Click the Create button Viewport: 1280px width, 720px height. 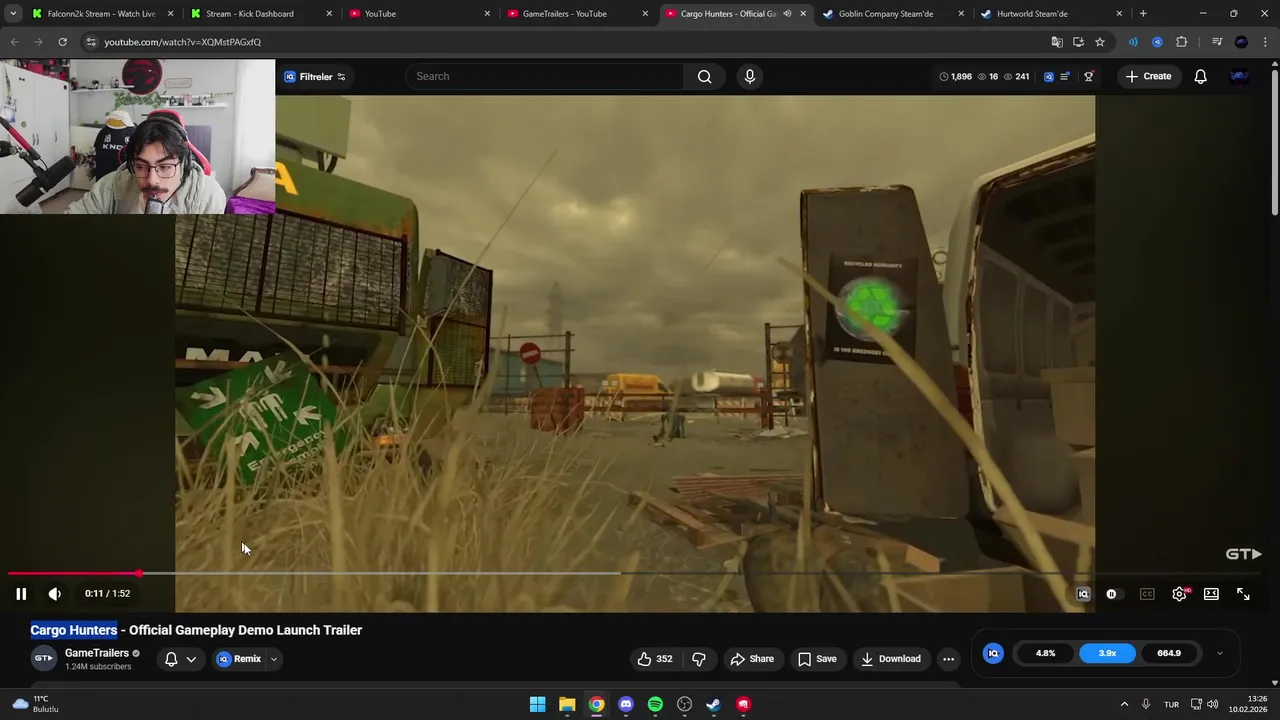click(x=1148, y=77)
